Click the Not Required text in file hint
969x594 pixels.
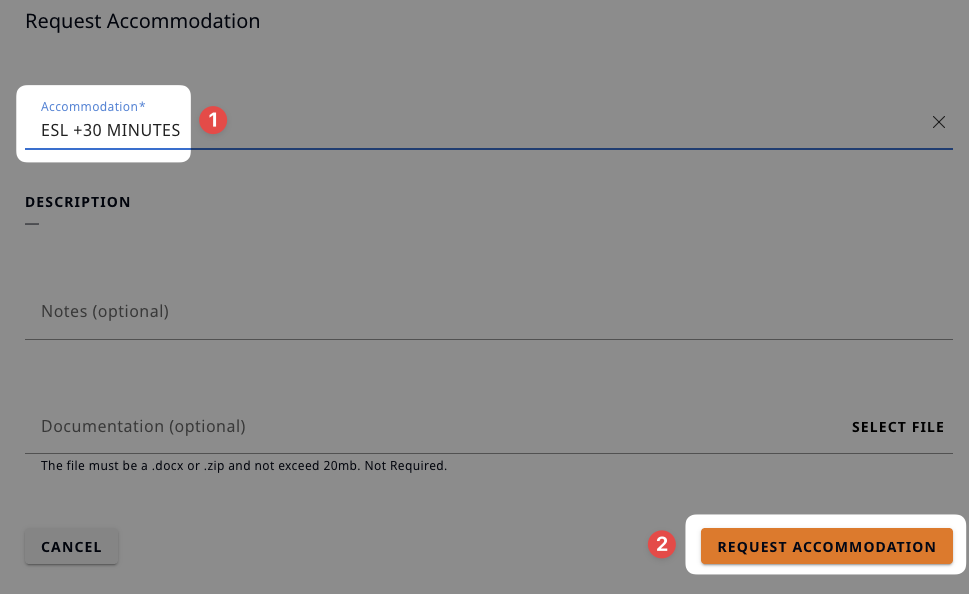pos(405,465)
